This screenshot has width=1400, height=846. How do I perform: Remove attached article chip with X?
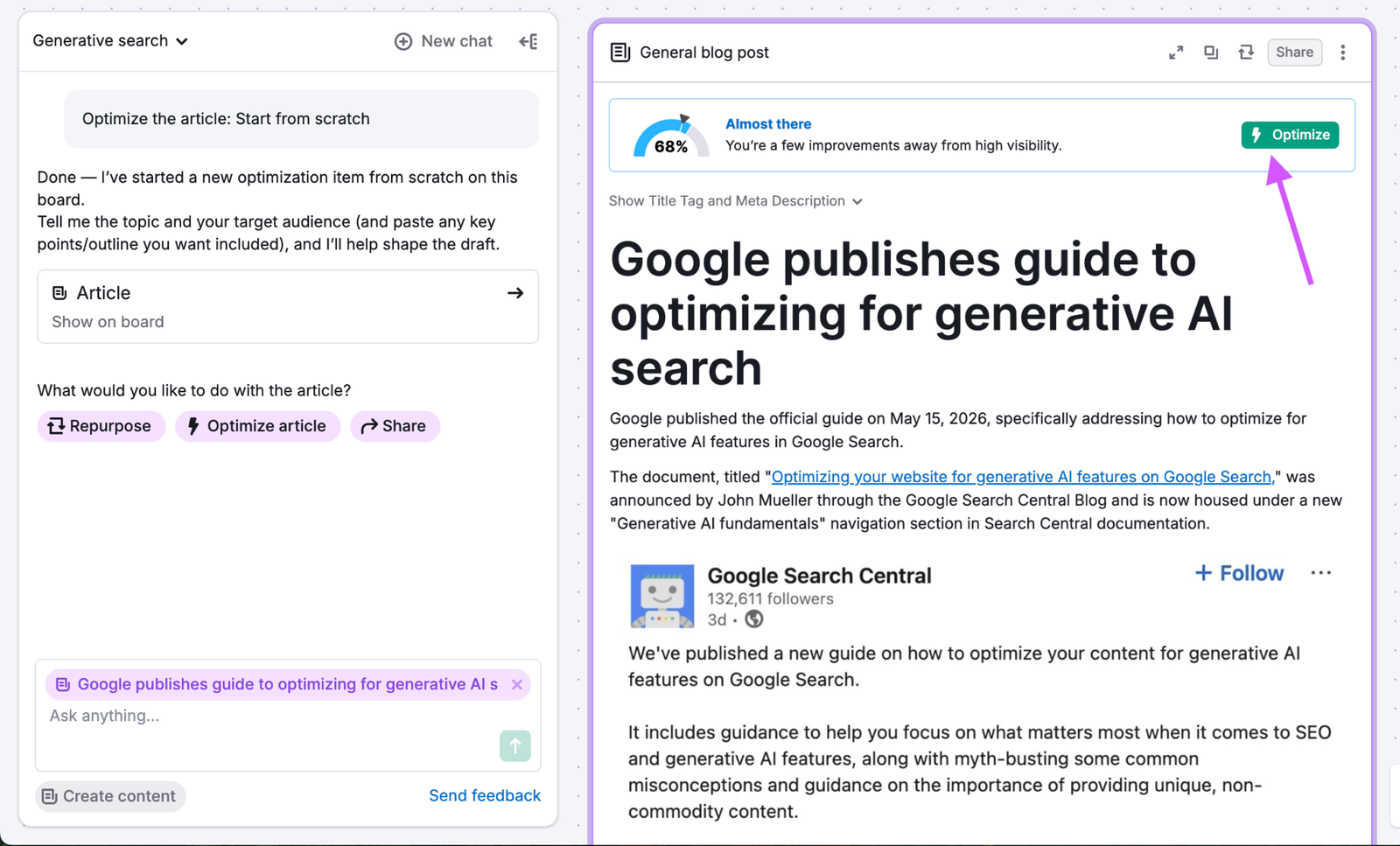(517, 684)
